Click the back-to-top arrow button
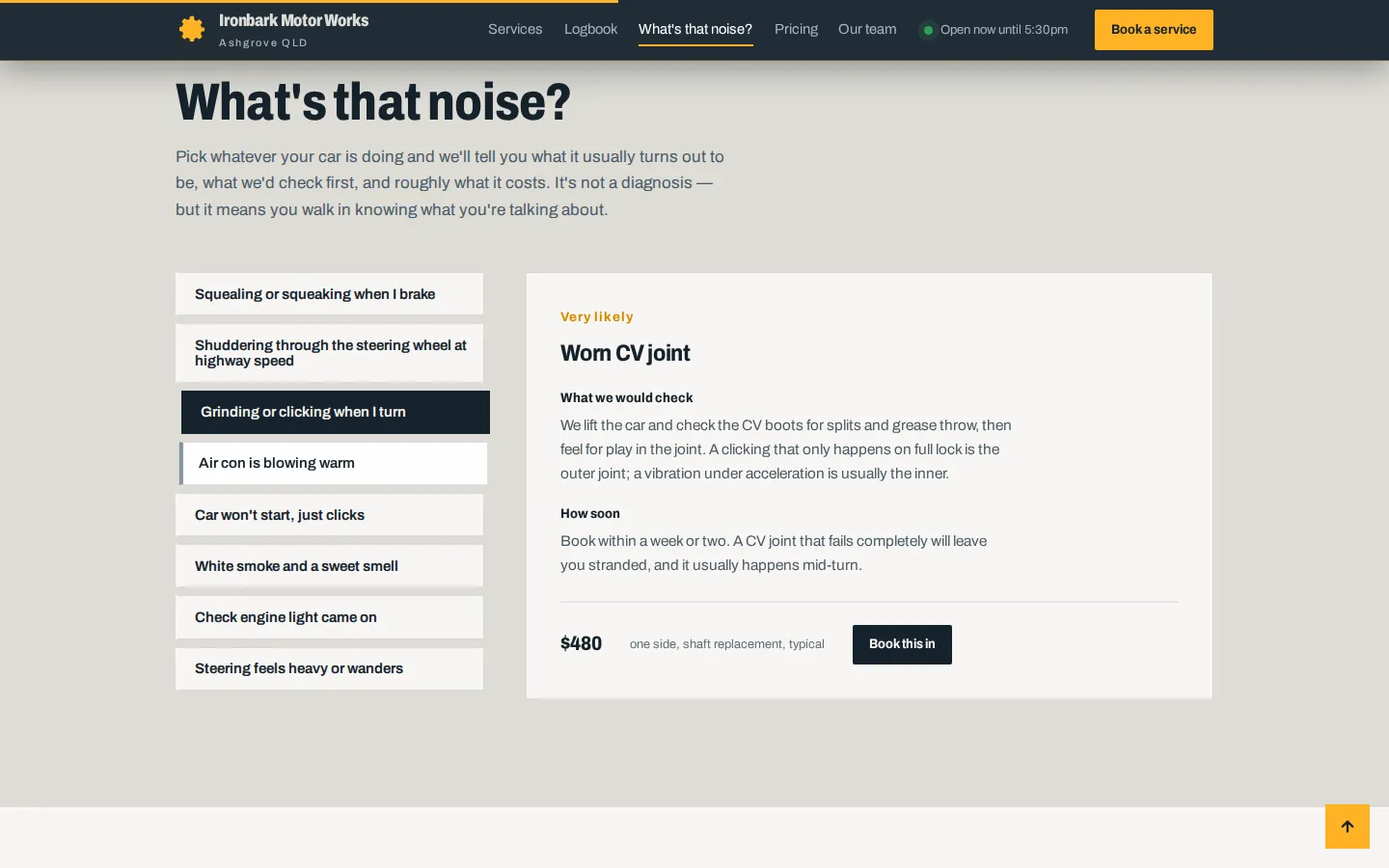This screenshot has height=868, width=1389. click(1348, 827)
